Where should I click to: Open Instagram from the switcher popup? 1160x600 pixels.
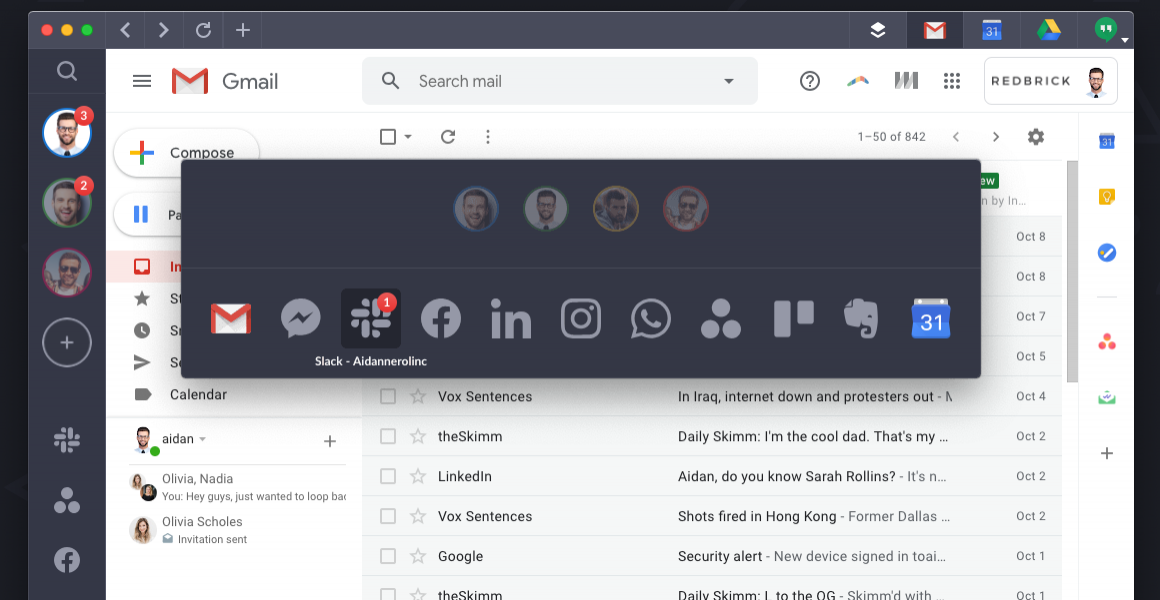pos(581,319)
